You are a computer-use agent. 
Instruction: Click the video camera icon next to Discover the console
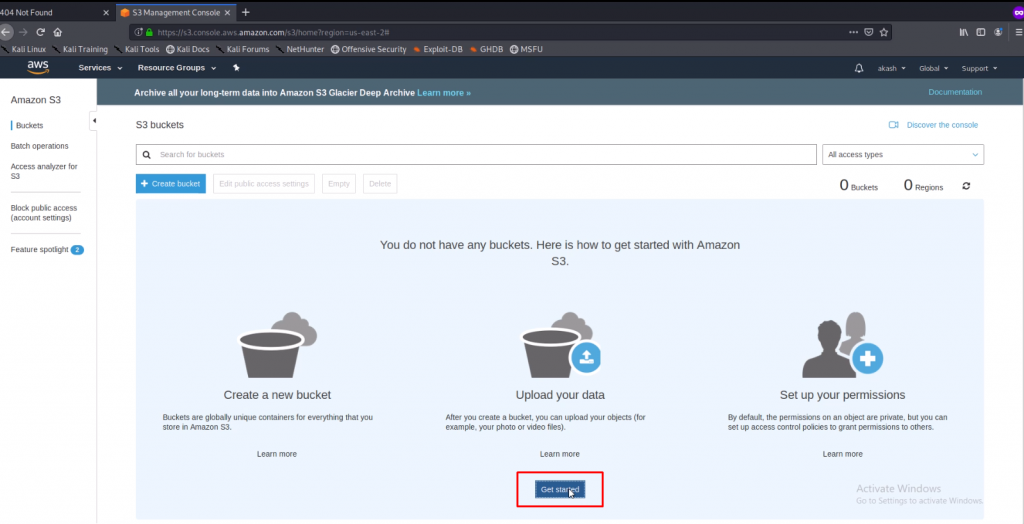(x=893, y=125)
